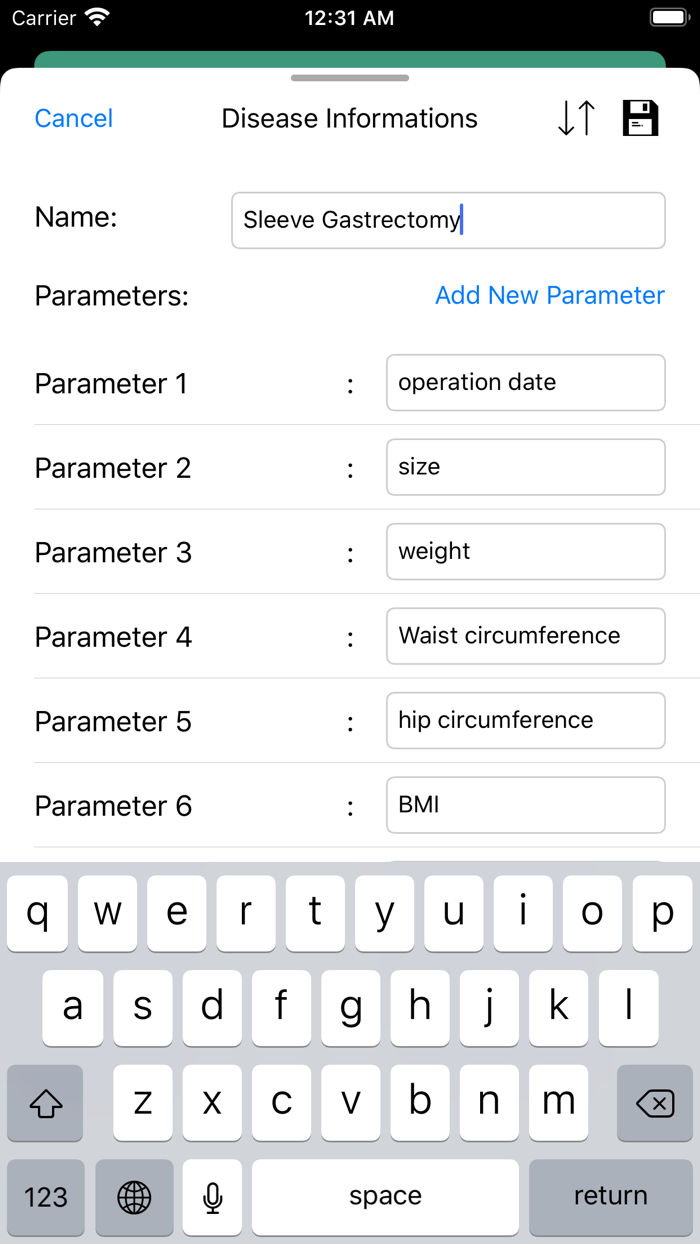
Task: Select the weight field for Parameter 3
Action: [x=525, y=551]
